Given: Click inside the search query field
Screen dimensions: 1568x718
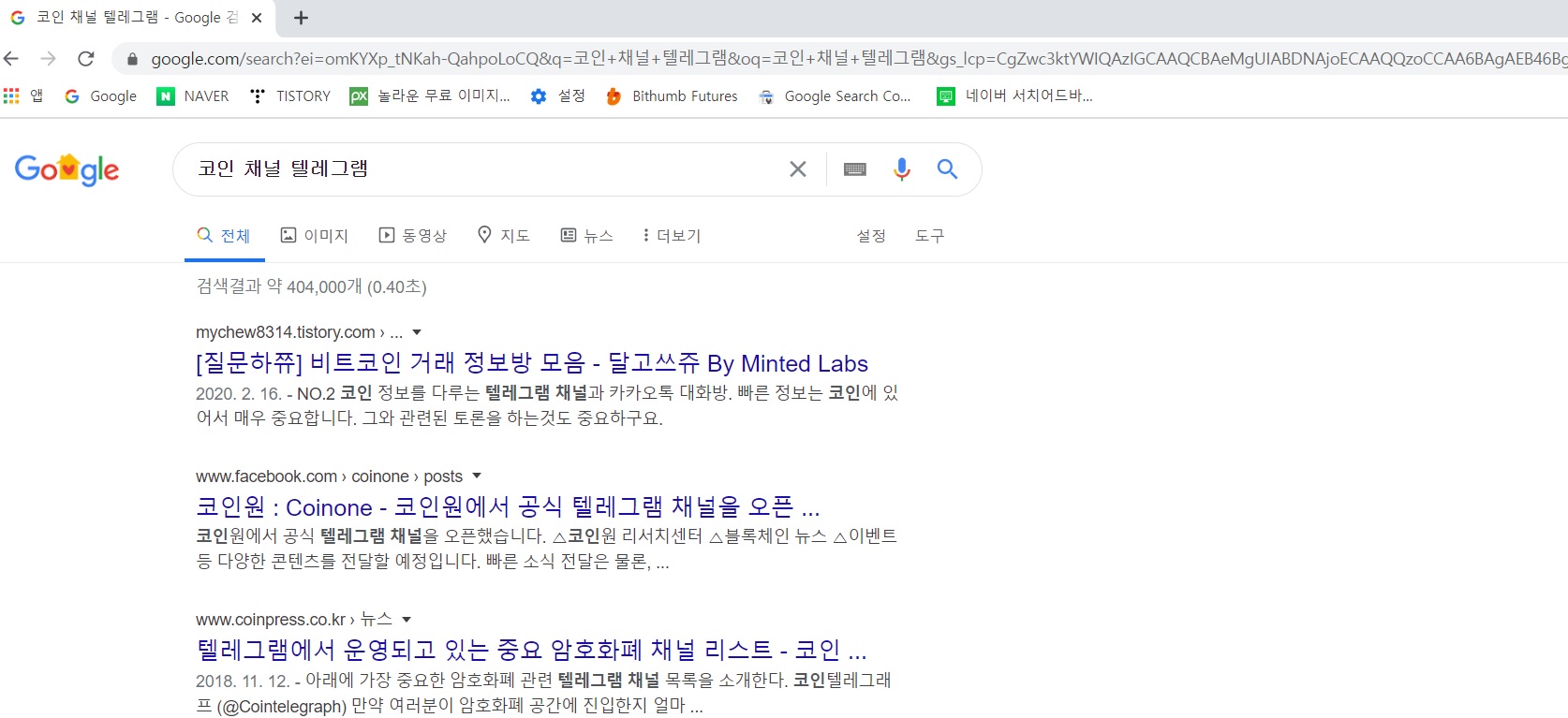Looking at the screenshot, I should pyautogui.click(x=487, y=169).
